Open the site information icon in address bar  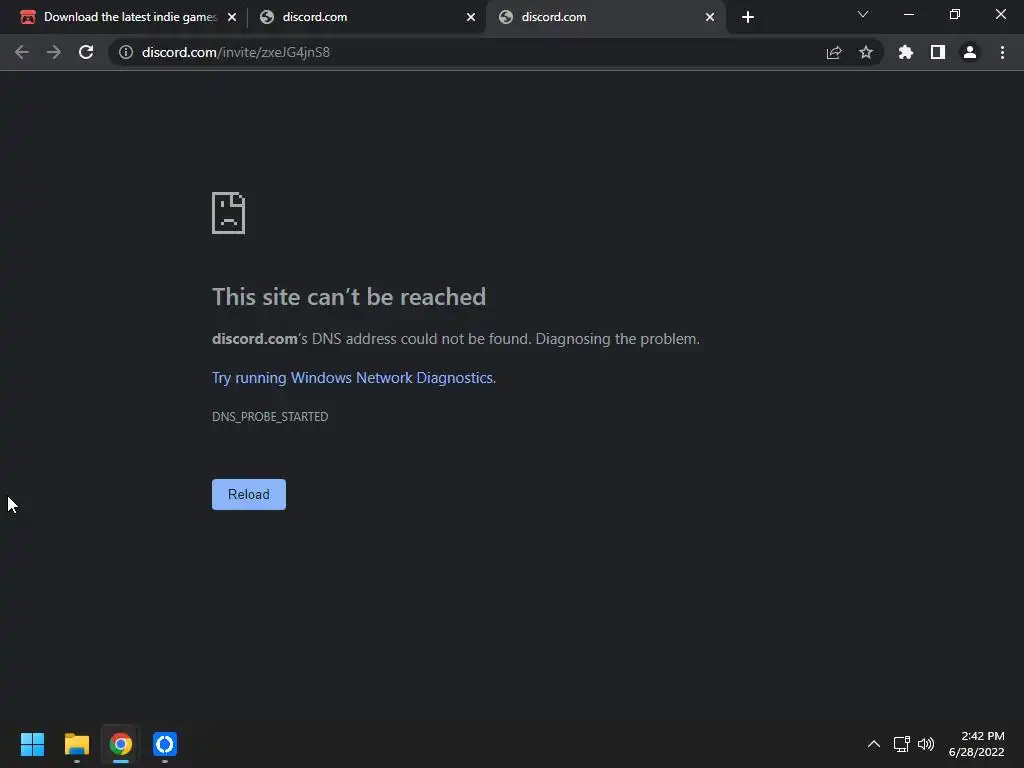pyautogui.click(x=126, y=52)
